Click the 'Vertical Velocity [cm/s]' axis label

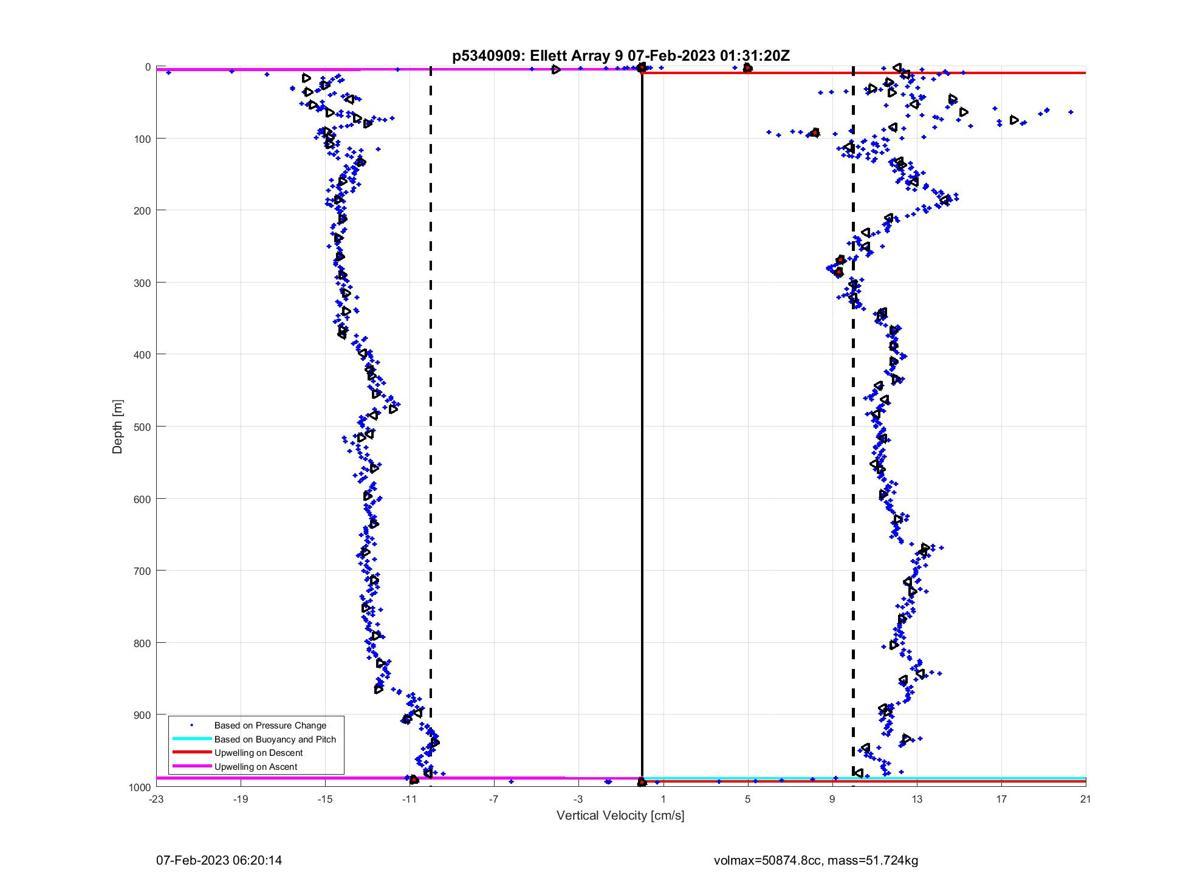point(620,816)
